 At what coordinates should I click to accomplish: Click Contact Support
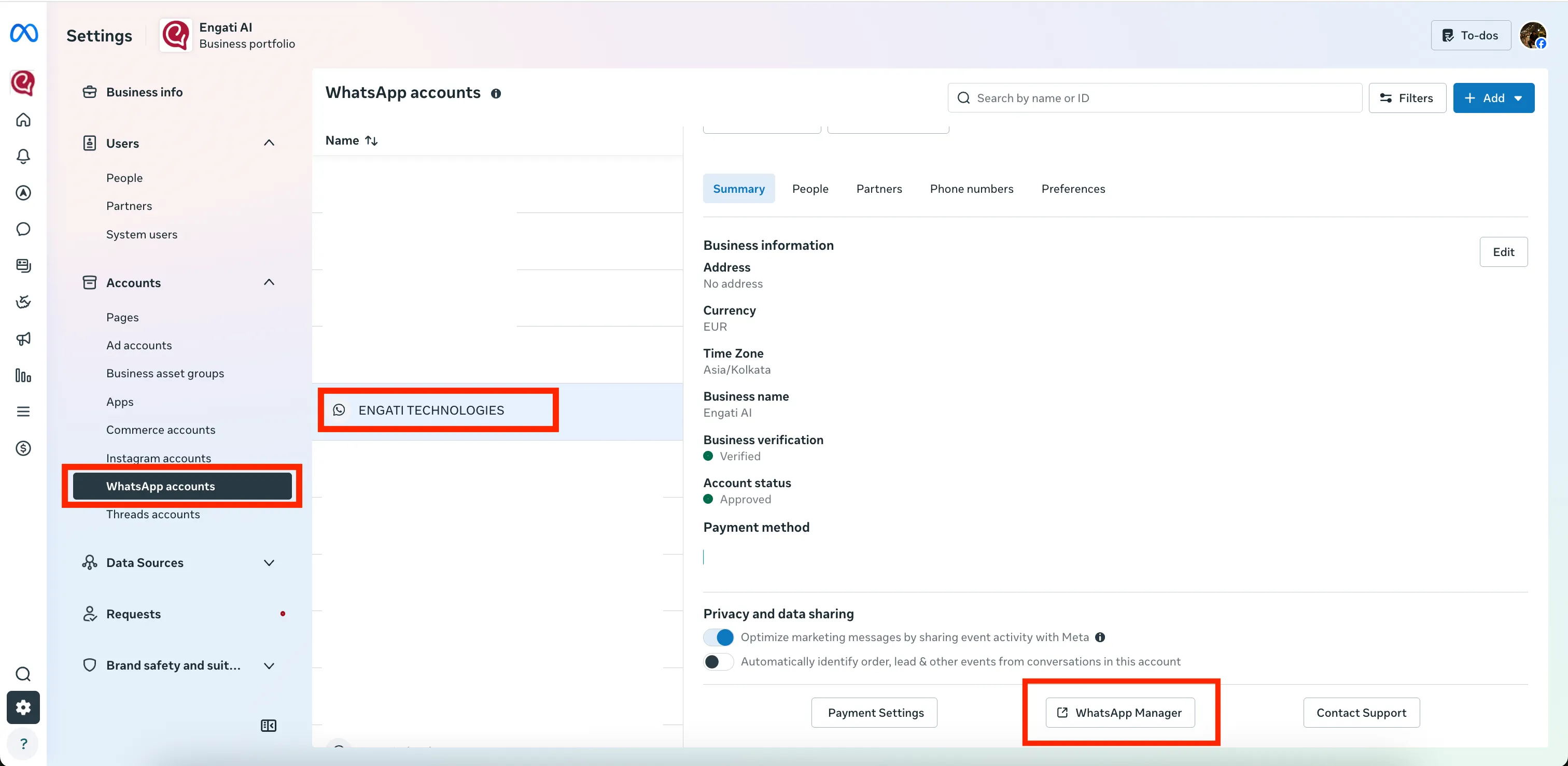(1361, 713)
